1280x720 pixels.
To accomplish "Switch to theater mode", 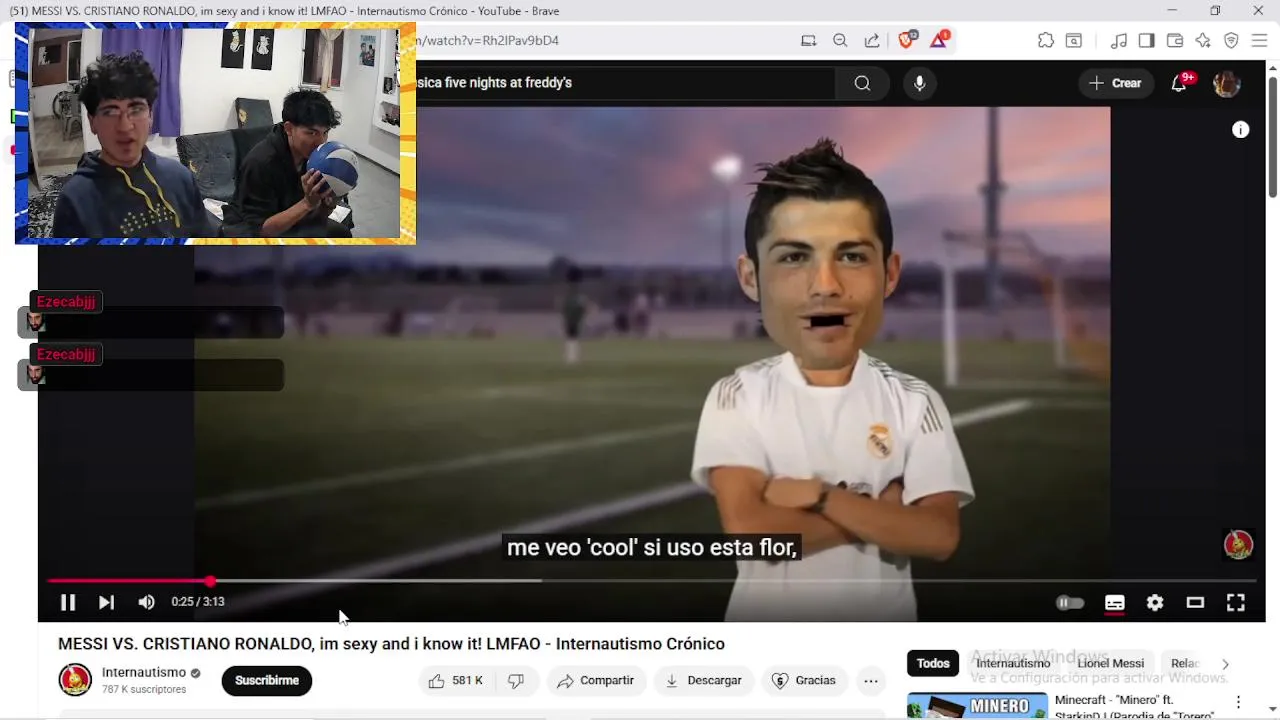I will coord(1195,602).
